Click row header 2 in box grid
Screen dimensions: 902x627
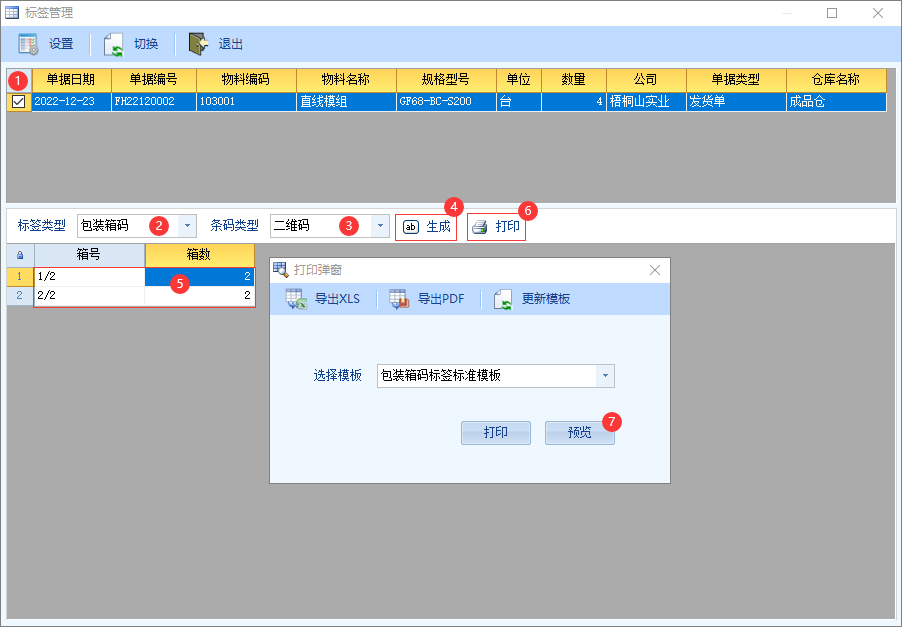click(x=20, y=296)
